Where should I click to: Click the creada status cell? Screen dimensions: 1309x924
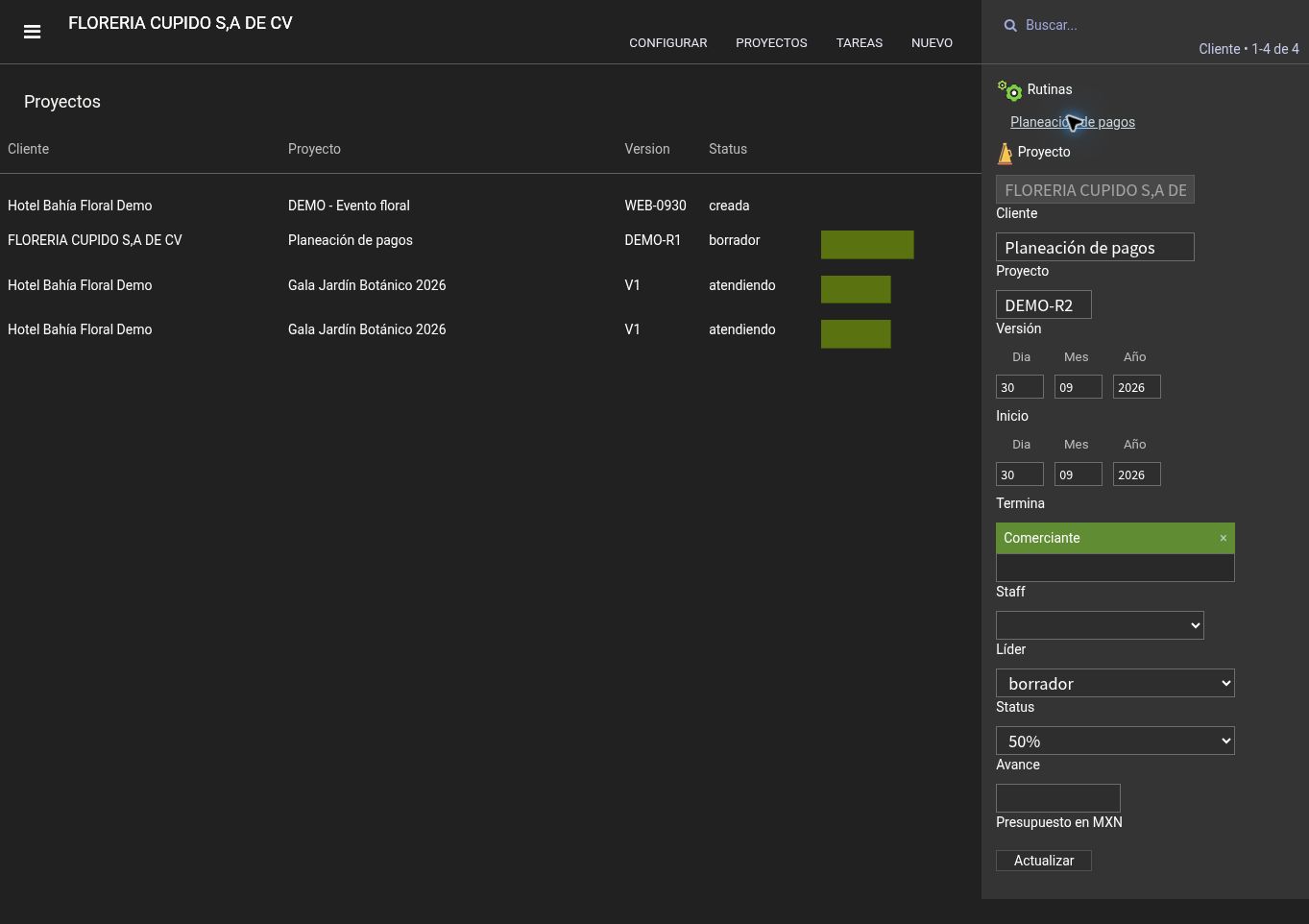pyautogui.click(x=729, y=206)
